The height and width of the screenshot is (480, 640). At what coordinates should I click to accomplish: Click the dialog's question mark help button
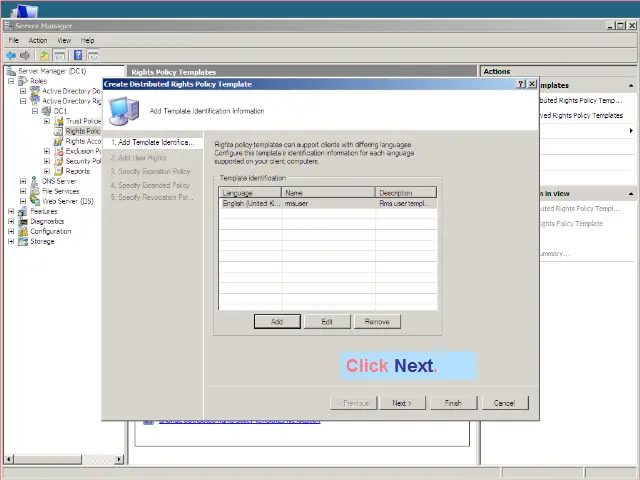point(521,85)
